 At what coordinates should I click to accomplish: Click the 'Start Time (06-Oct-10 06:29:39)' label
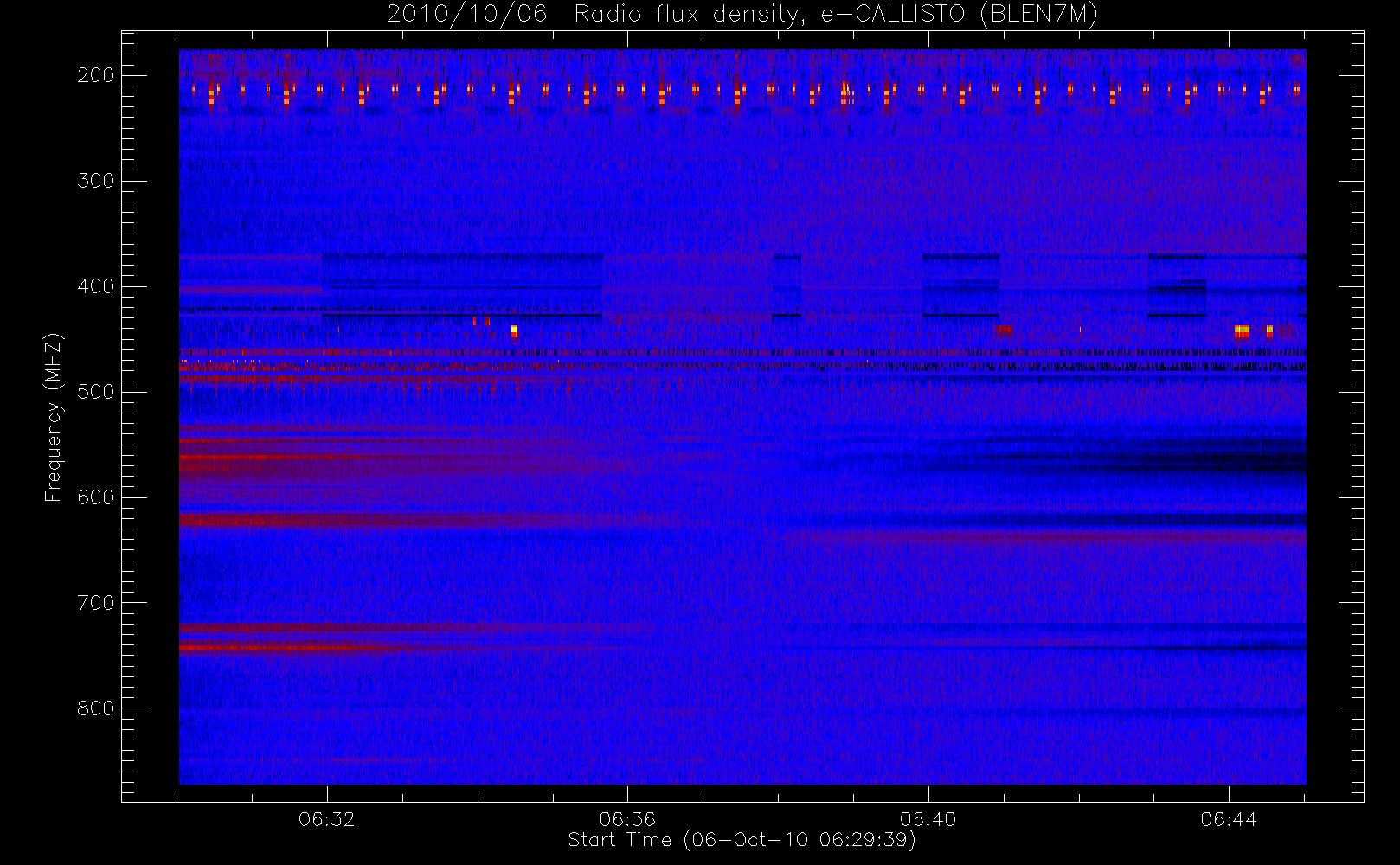[x=742, y=840]
